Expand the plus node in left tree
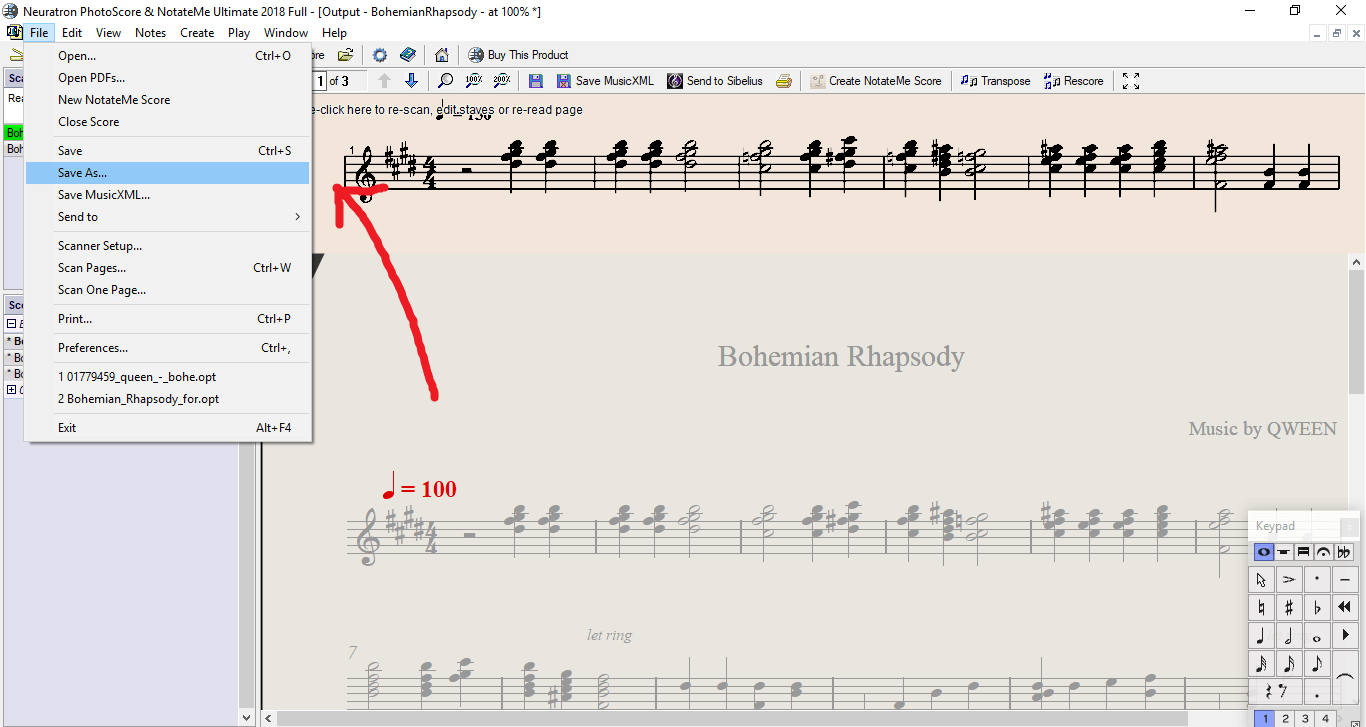Screen dimensions: 1366x727 12,390
